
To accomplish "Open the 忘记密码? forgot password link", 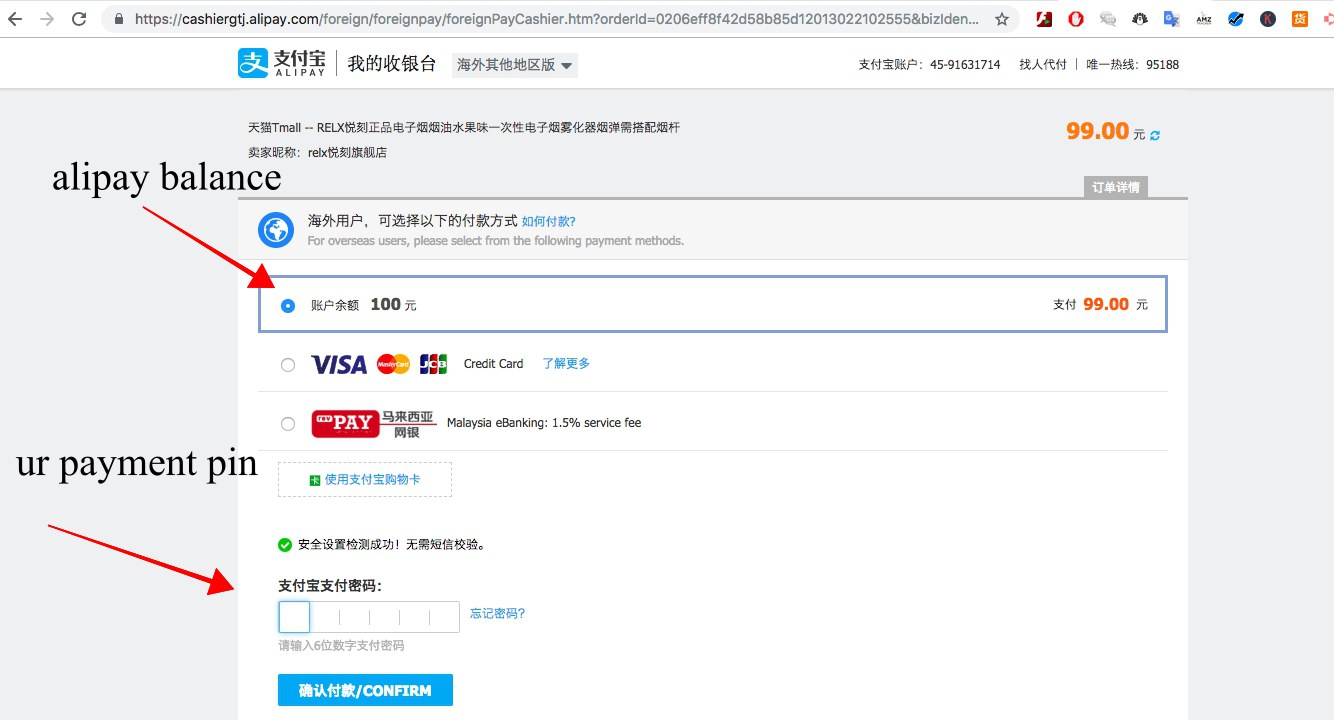I will [x=498, y=614].
